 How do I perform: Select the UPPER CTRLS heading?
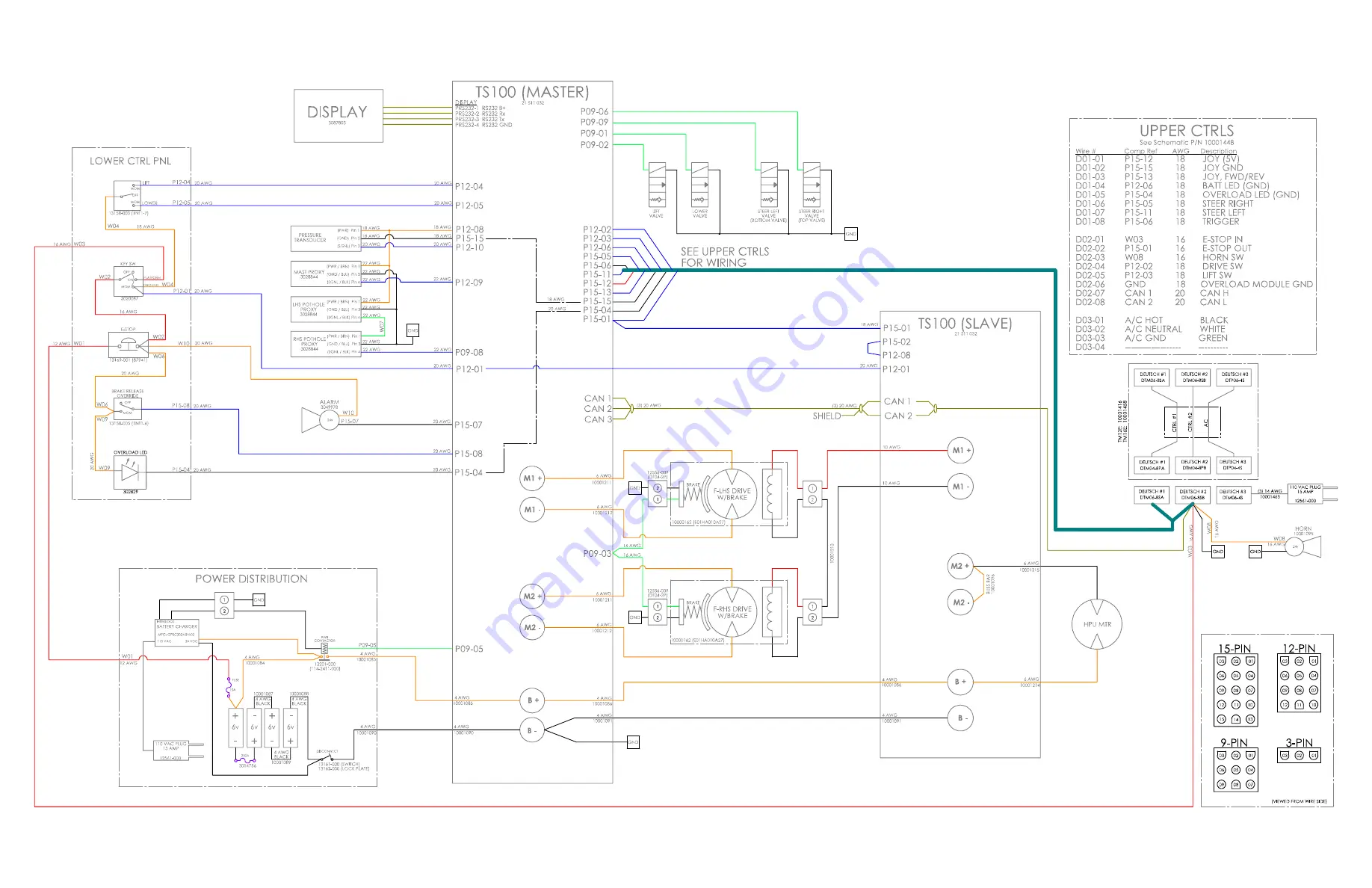coord(1187,130)
